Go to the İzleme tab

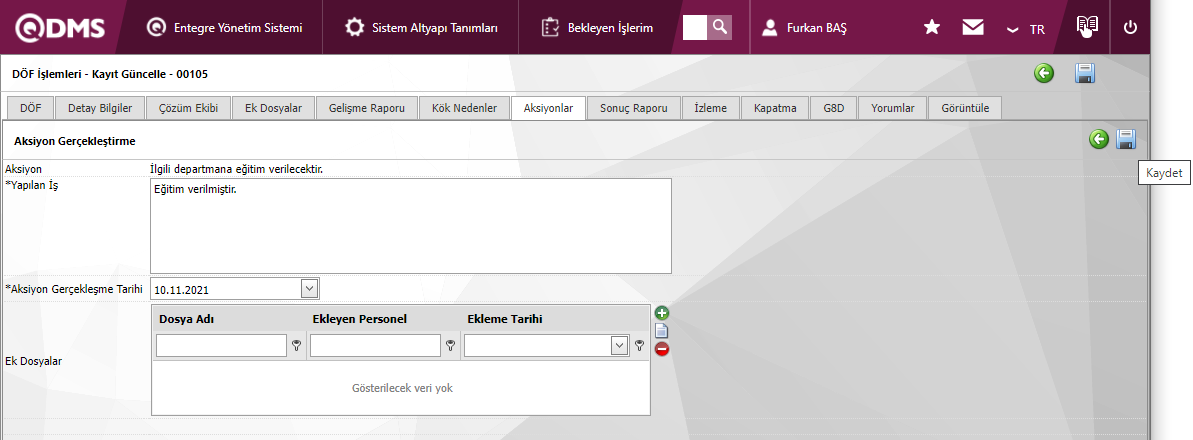711,108
